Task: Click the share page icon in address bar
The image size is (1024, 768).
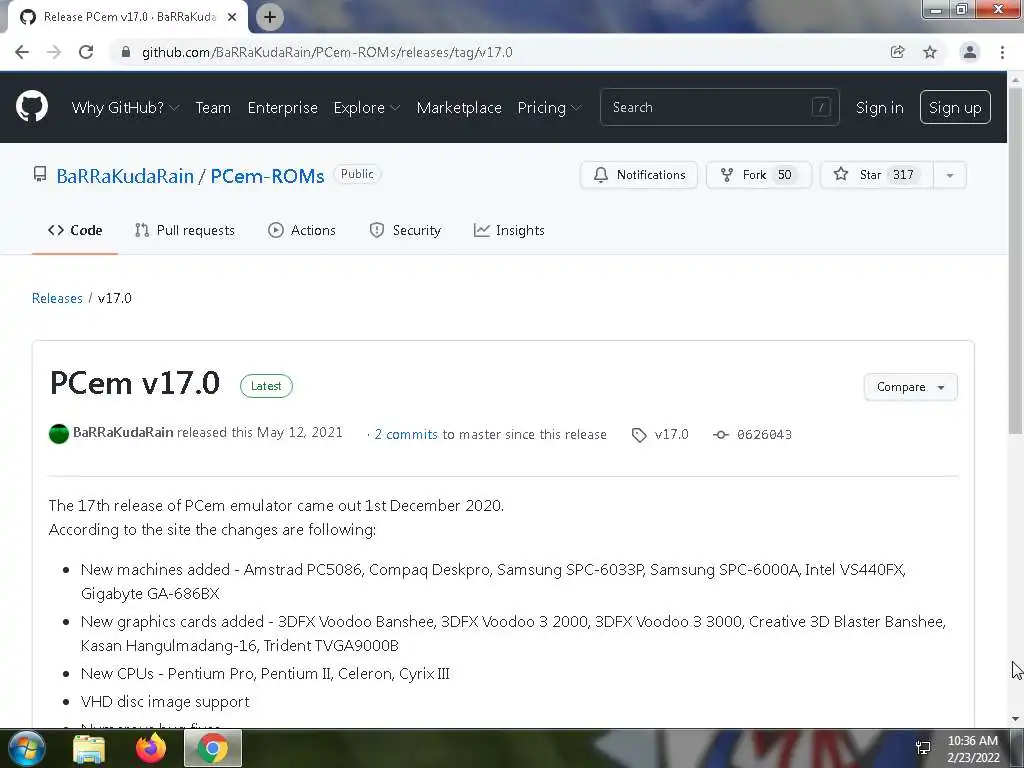Action: click(x=897, y=52)
